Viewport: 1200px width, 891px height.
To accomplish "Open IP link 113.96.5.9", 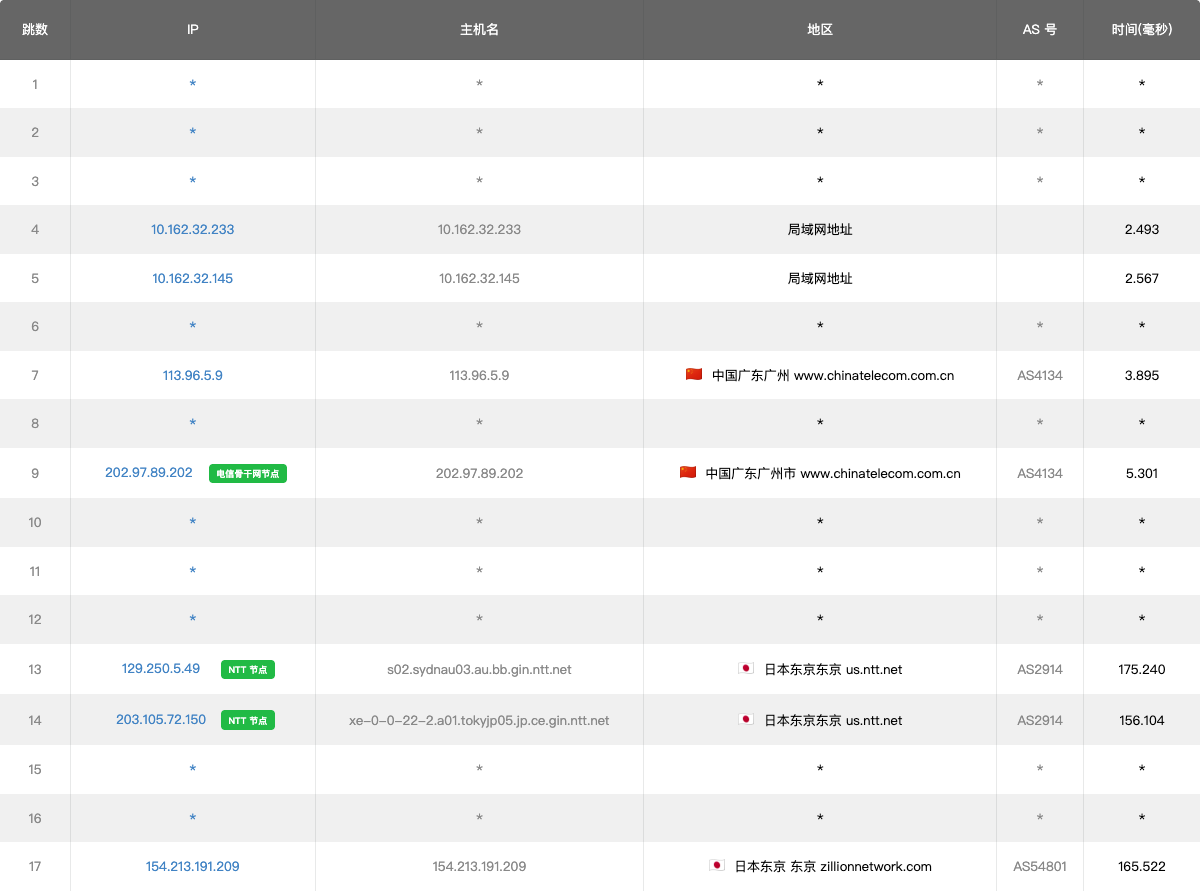I will tap(193, 375).
